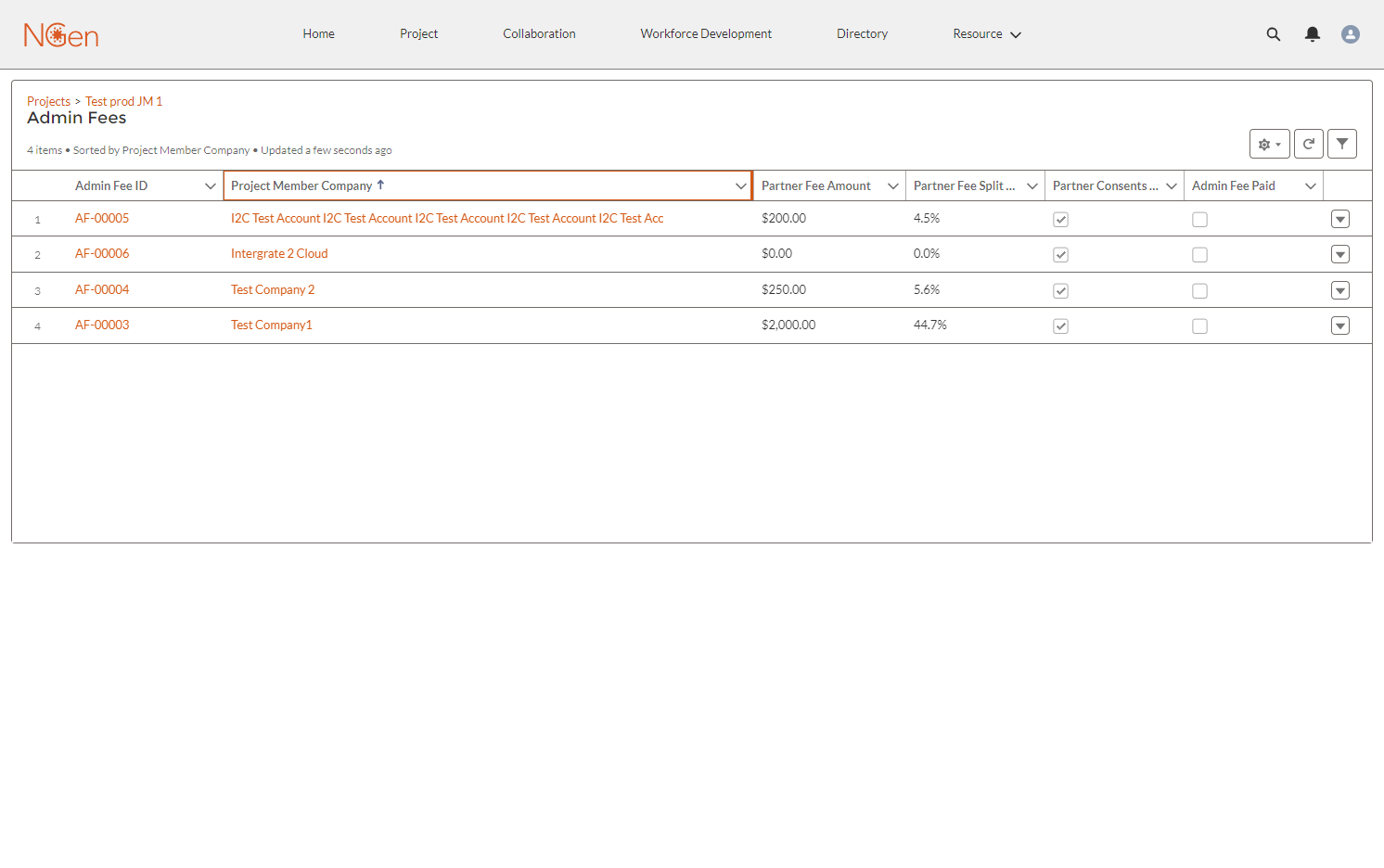
Task: Expand Partner Consents column menu
Action: [x=1172, y=186]
